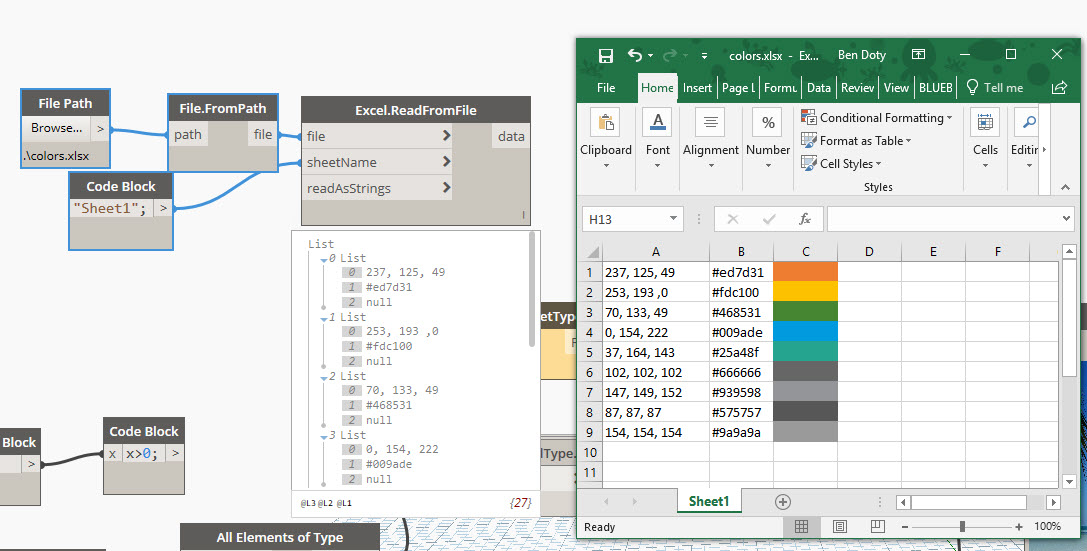Click the Undo arrow in Excel
Screen dimensions: 1087x551
coord(635,56)
